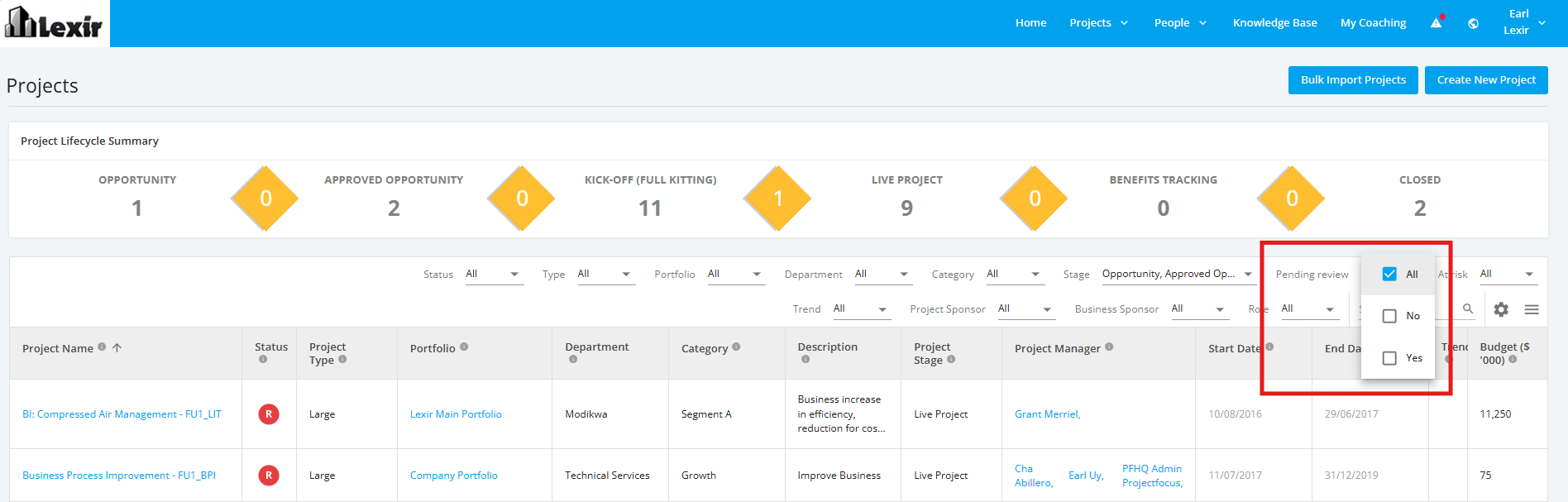Image resolution: width=1568 pixels, height=502 pixels.
Task: Click the yellow diamond after Kick-Off stage
Action: (777, 198)
